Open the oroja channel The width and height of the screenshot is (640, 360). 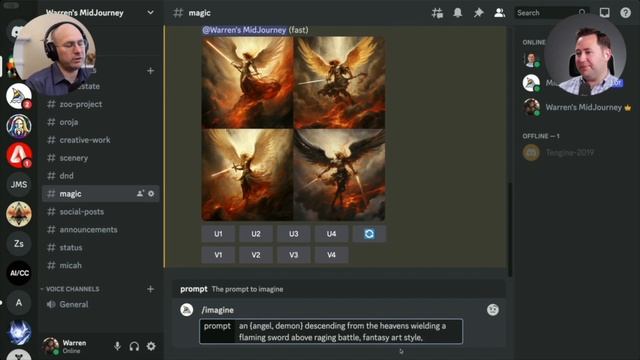pos(100,122)
